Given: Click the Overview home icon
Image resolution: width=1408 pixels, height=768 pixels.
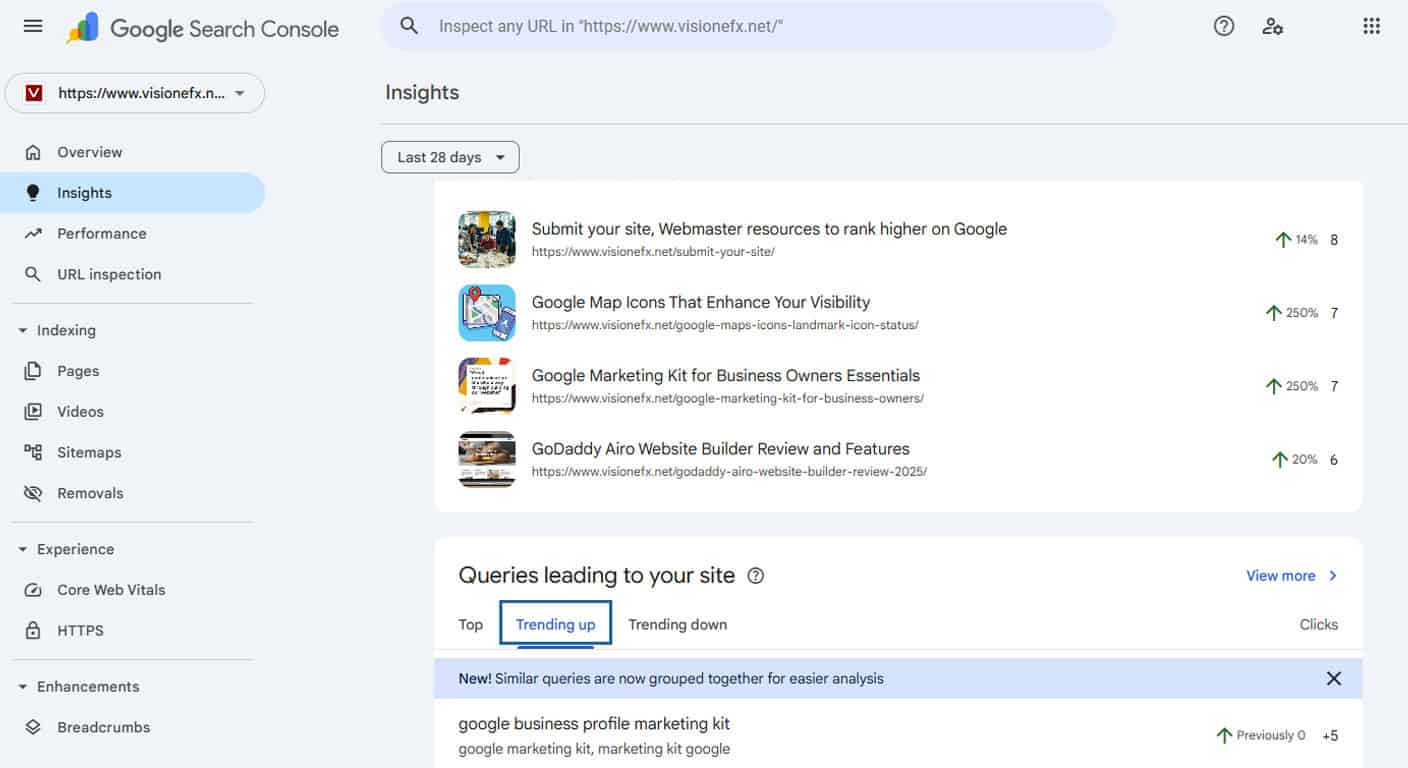Looking at the screenshot, I should [33, 152].
